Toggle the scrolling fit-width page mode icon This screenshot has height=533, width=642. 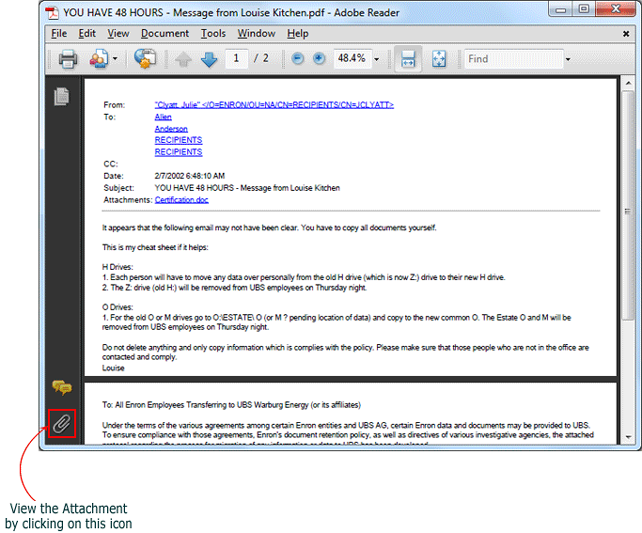point(408,59)
